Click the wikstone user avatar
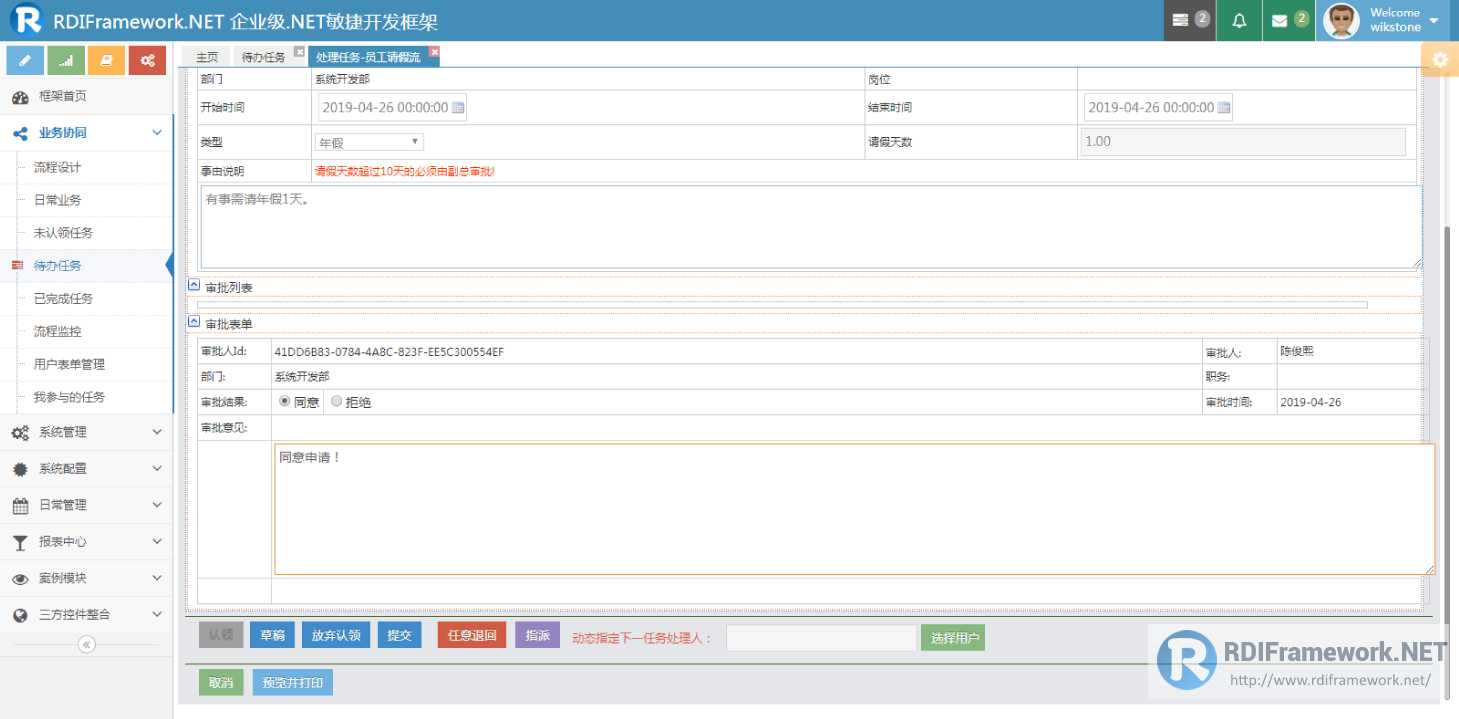 coord(1341,20)
